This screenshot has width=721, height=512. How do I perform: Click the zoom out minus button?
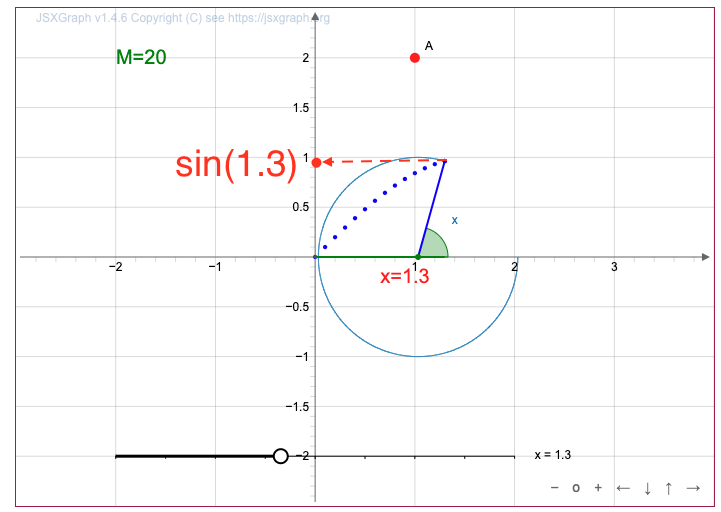[x=554, y=488]
